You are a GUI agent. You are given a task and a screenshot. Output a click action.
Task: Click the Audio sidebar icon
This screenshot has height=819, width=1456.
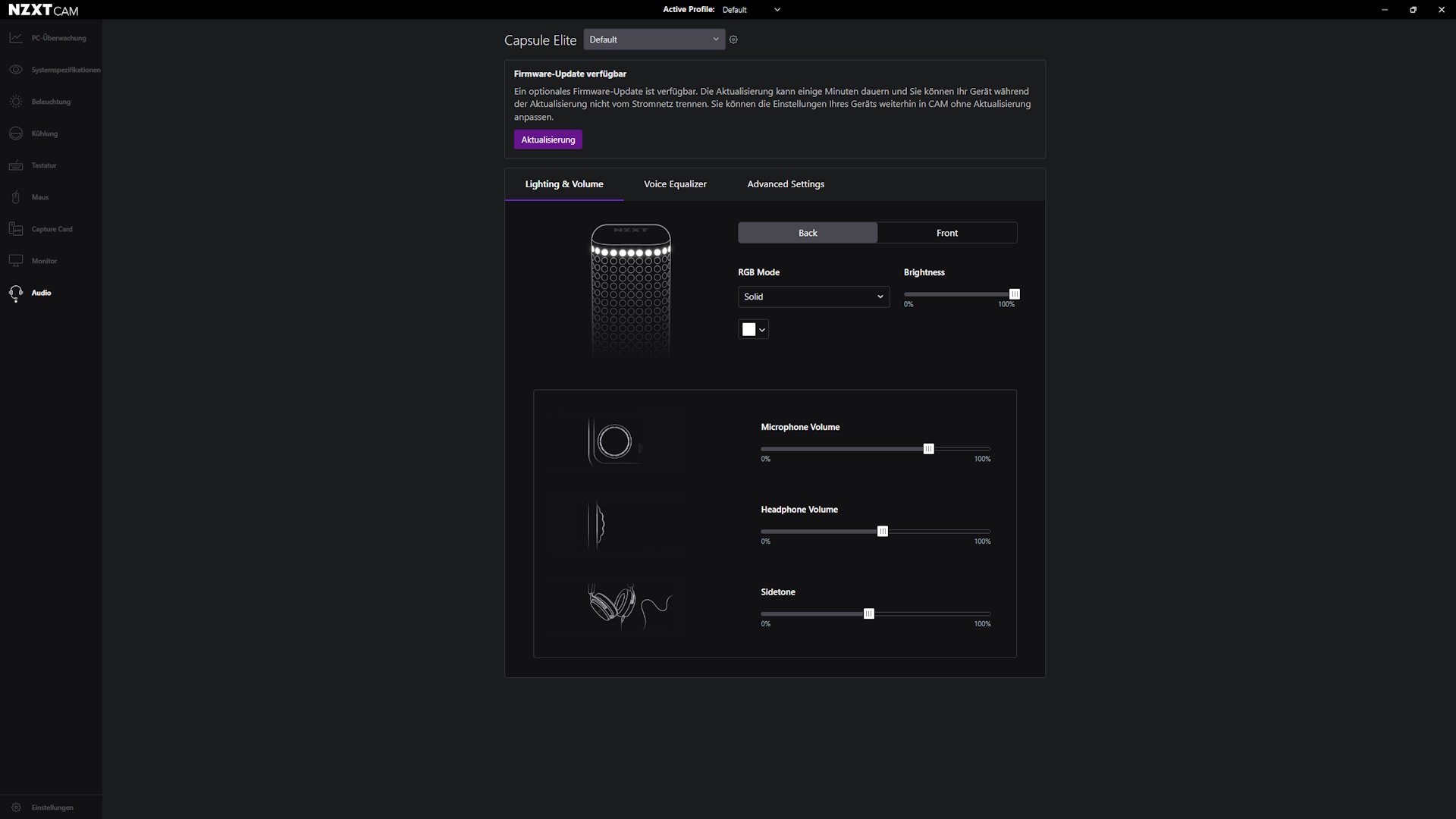pyautogui.click(x=16, y=292)
